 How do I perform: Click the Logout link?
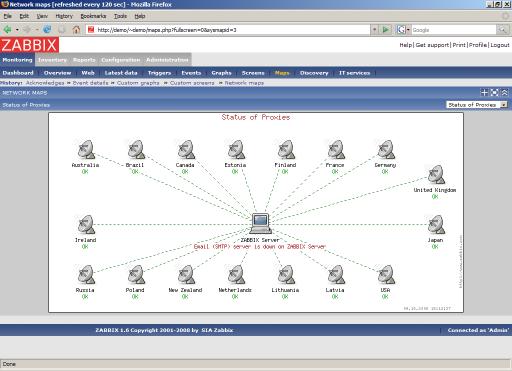[x=500, y=45]
